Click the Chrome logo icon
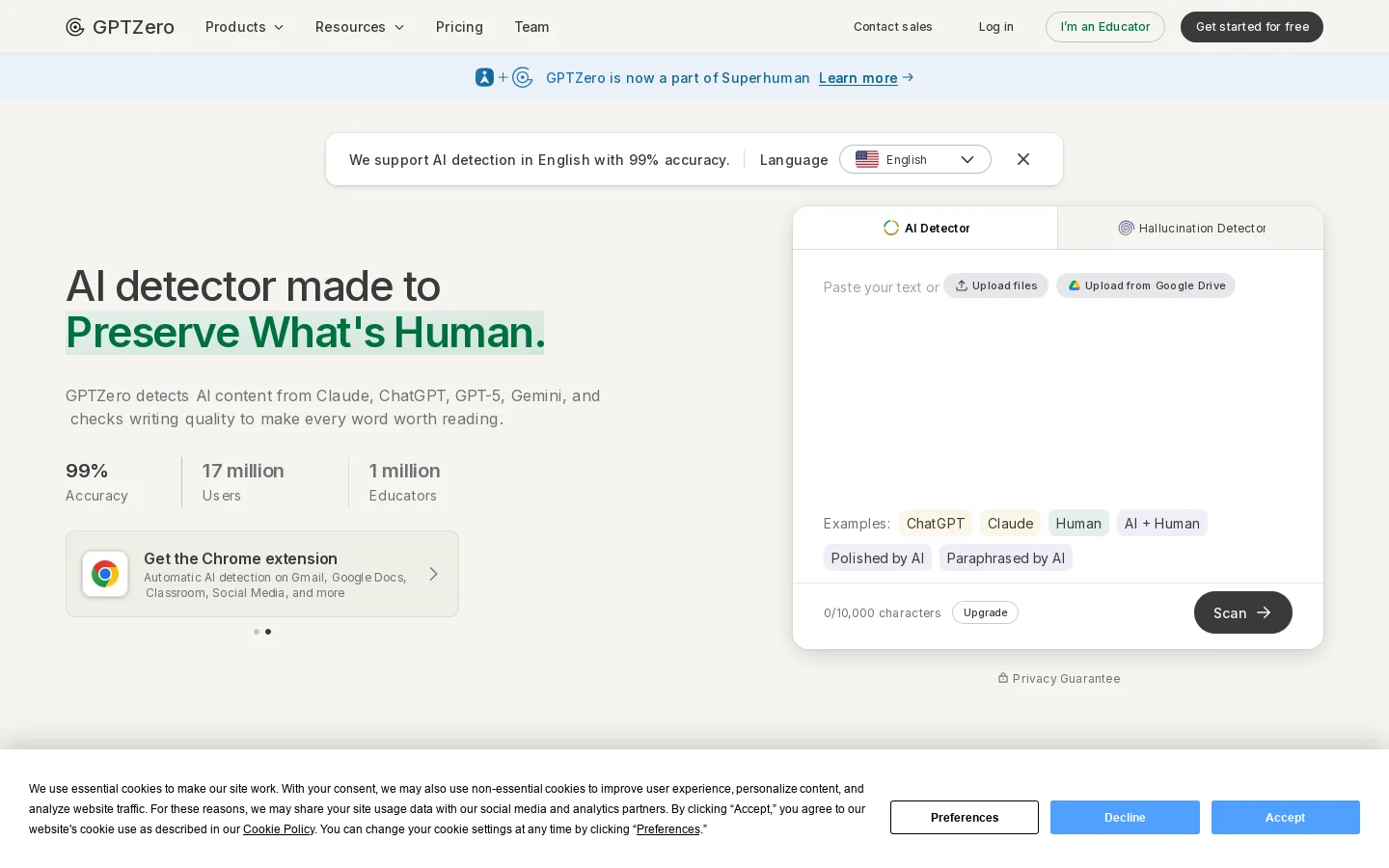Viewport: 1389px width, 868px height. tap(105, 574)
